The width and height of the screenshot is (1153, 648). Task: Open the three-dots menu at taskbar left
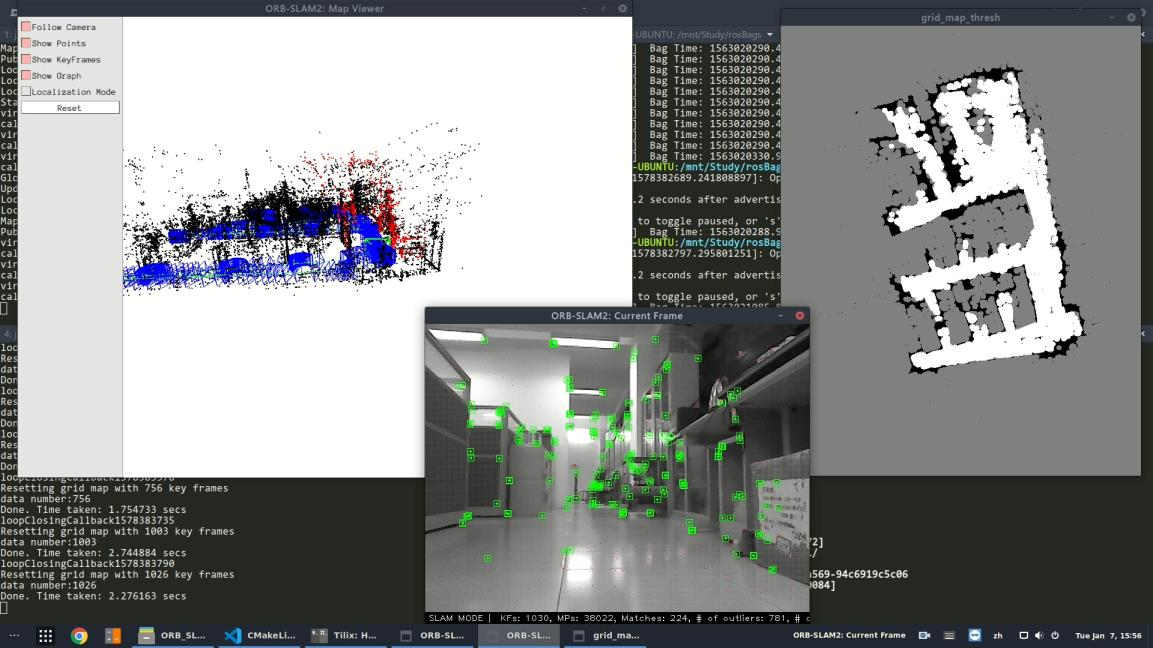[14, 635]
